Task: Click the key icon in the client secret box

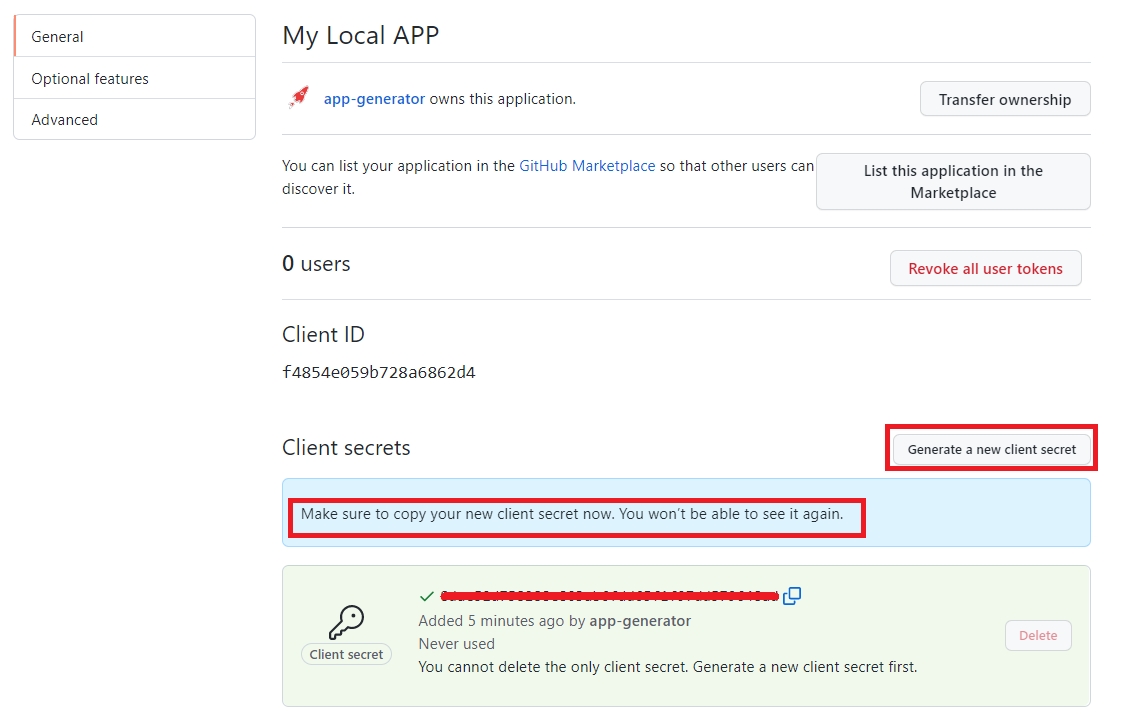Action: click(346, 622)
